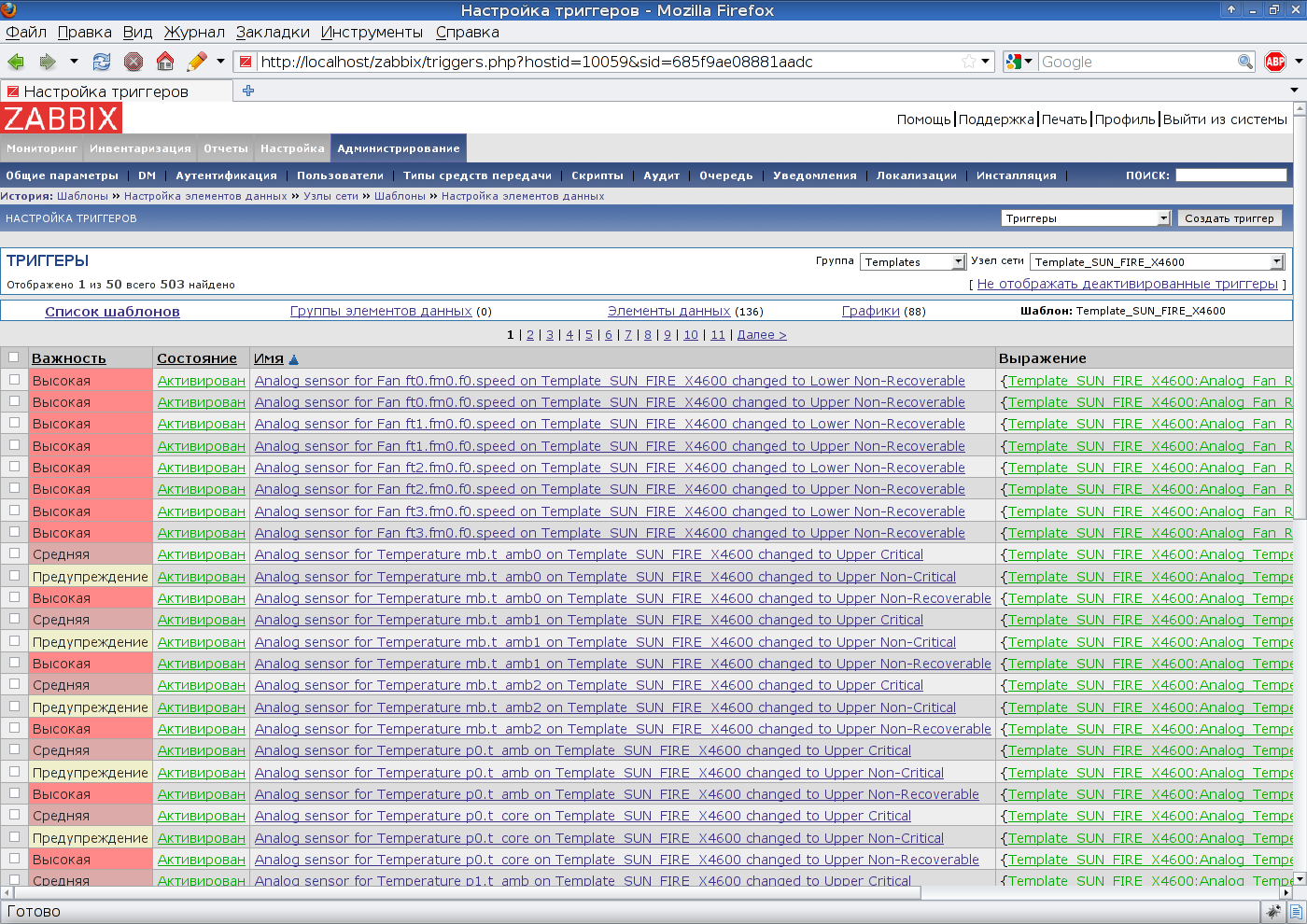Switch to the Мониторинг tab
1307x924 pixels.
(42, 148)
